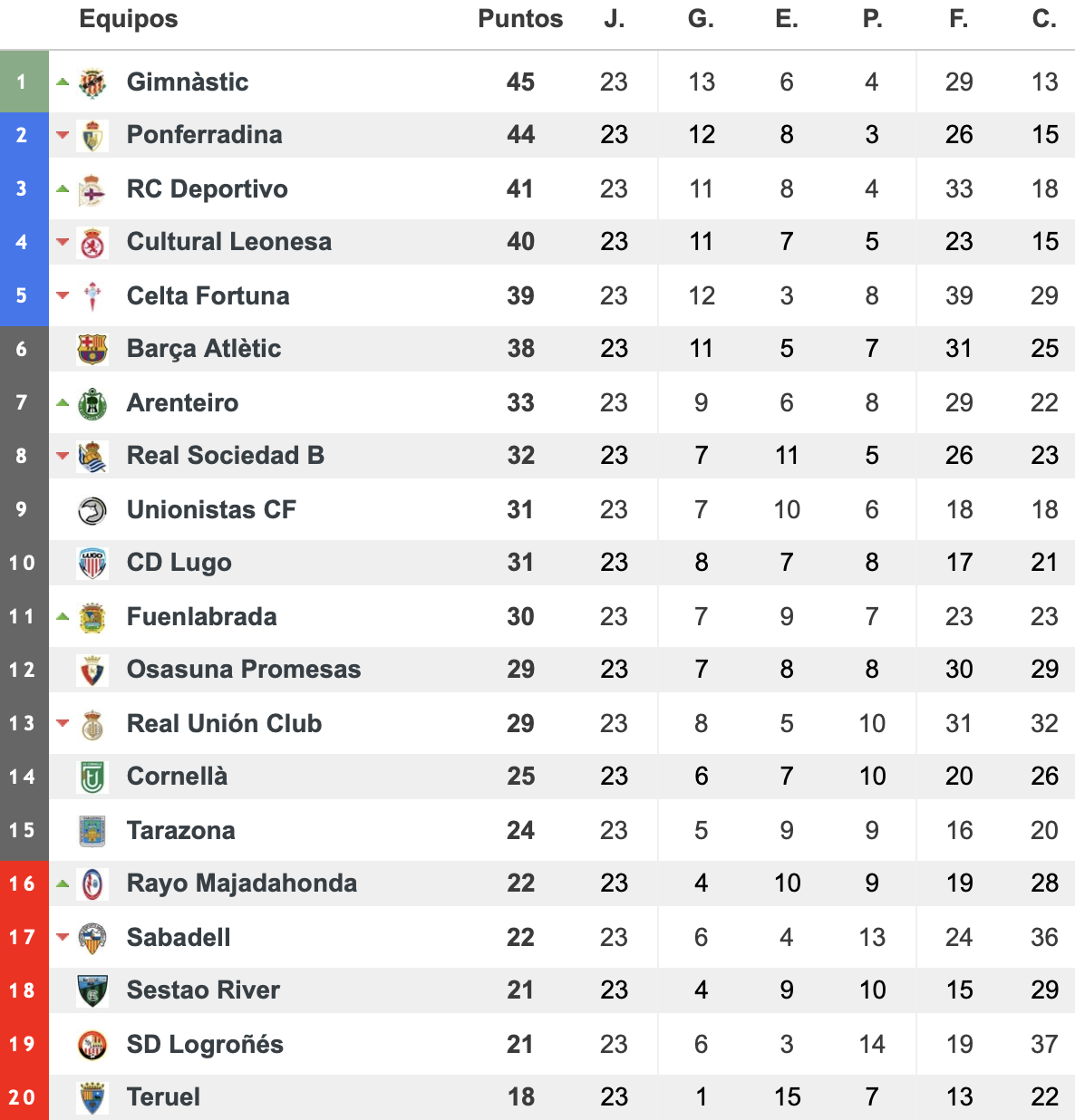Click the red down arrow beside Ponferradina
The image size is (1075, 1120).
[63, 135]
